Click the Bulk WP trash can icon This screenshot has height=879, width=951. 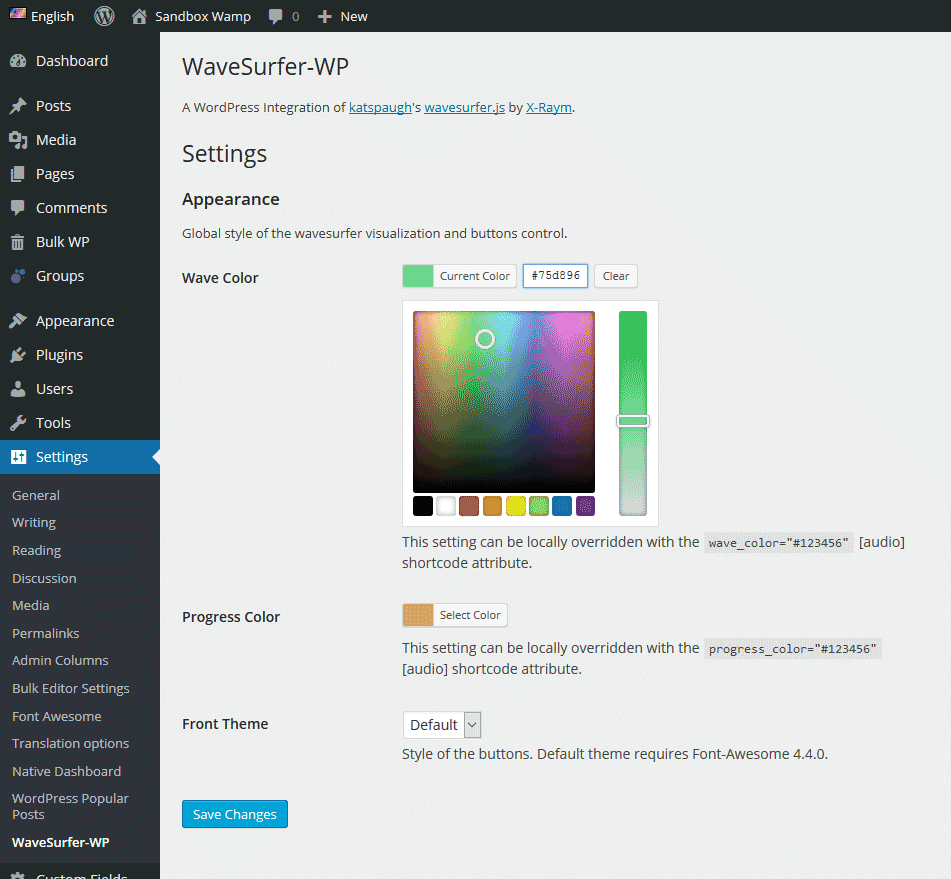point(18,242)
